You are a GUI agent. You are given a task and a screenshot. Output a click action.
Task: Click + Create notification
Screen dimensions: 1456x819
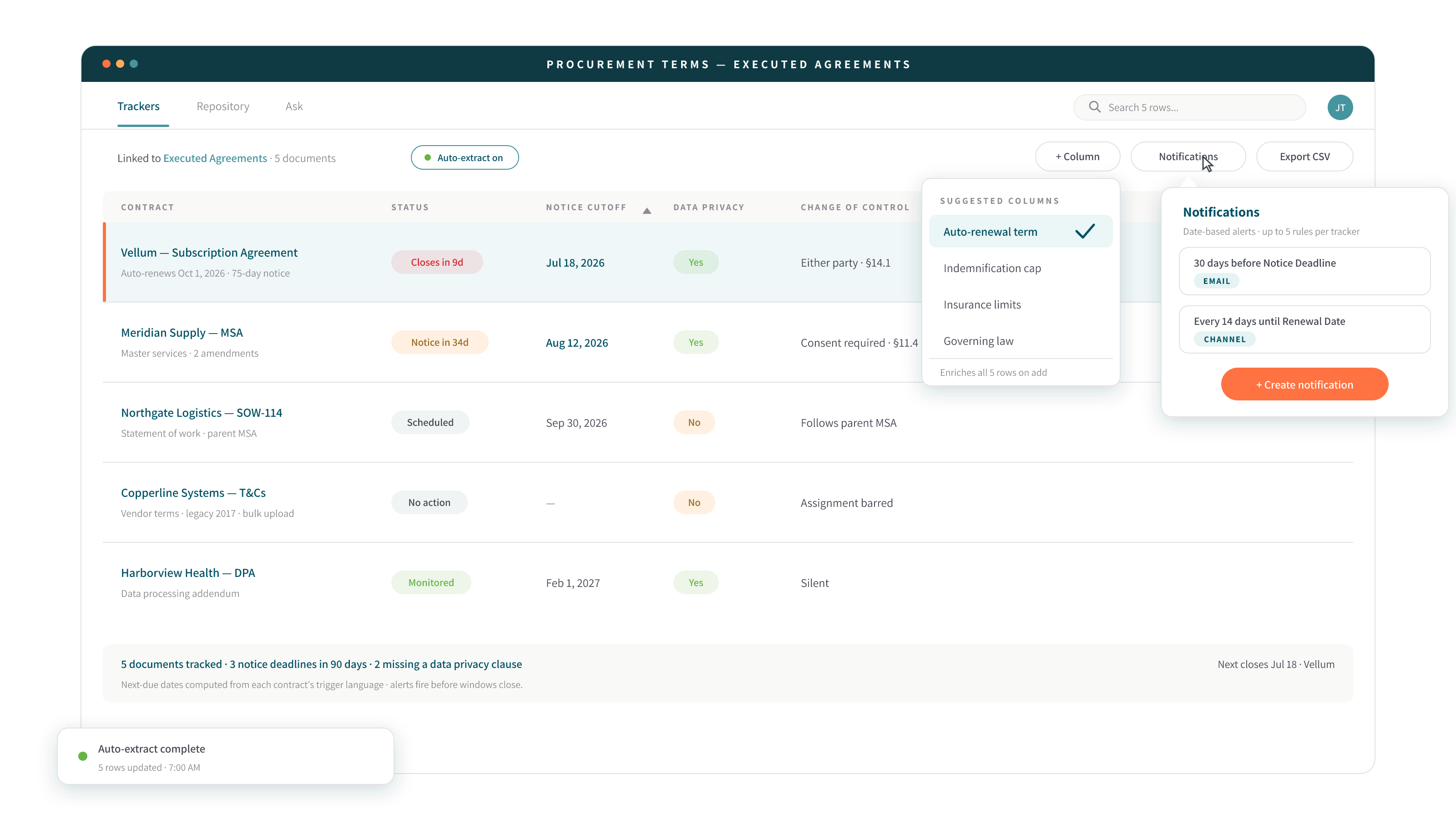pos(1304,384)
